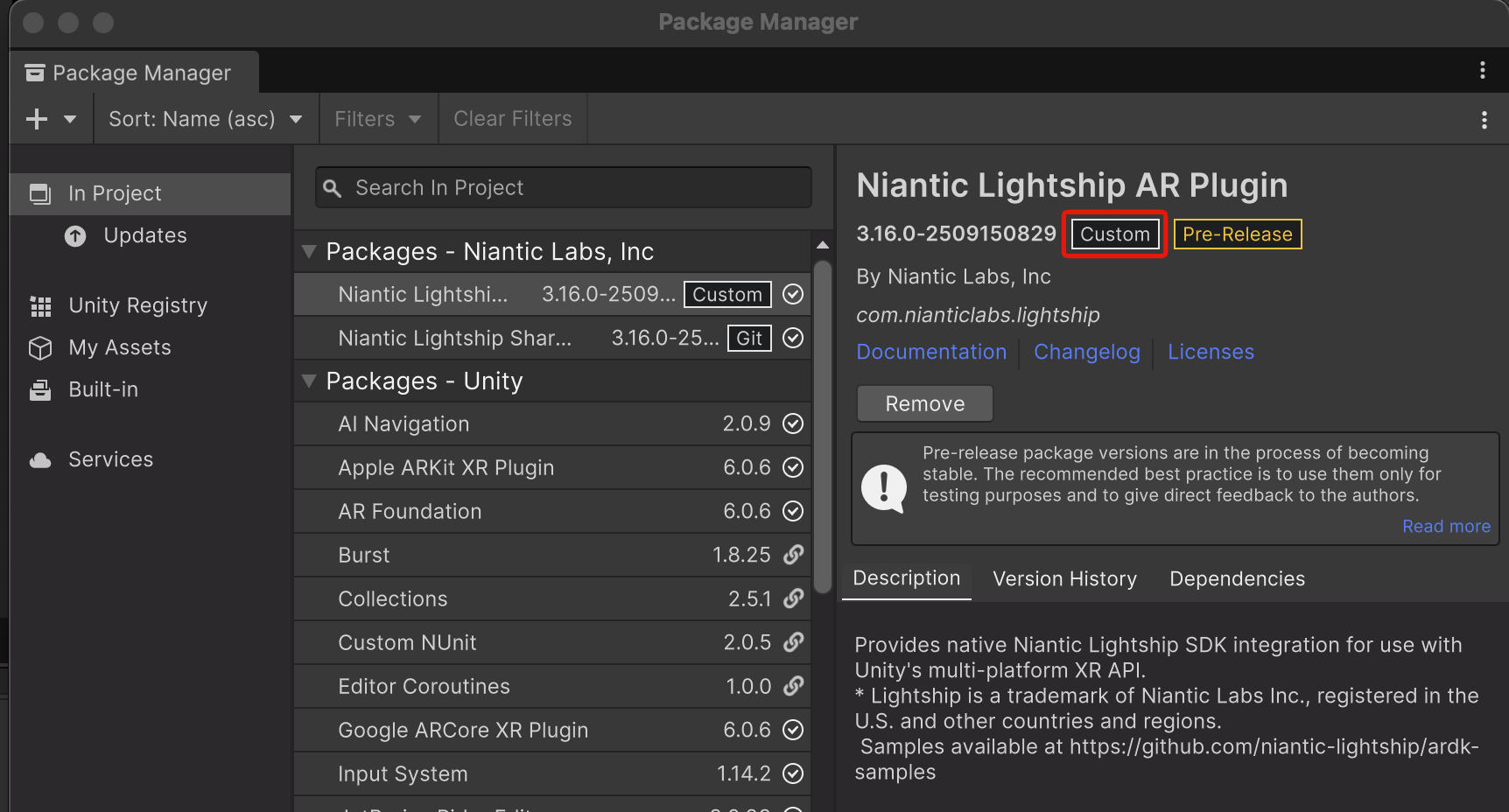Click the kebab menu icon at top right
This screenshot has width=1509, height=812.
pyautogui.click(x=1483, y=71)
